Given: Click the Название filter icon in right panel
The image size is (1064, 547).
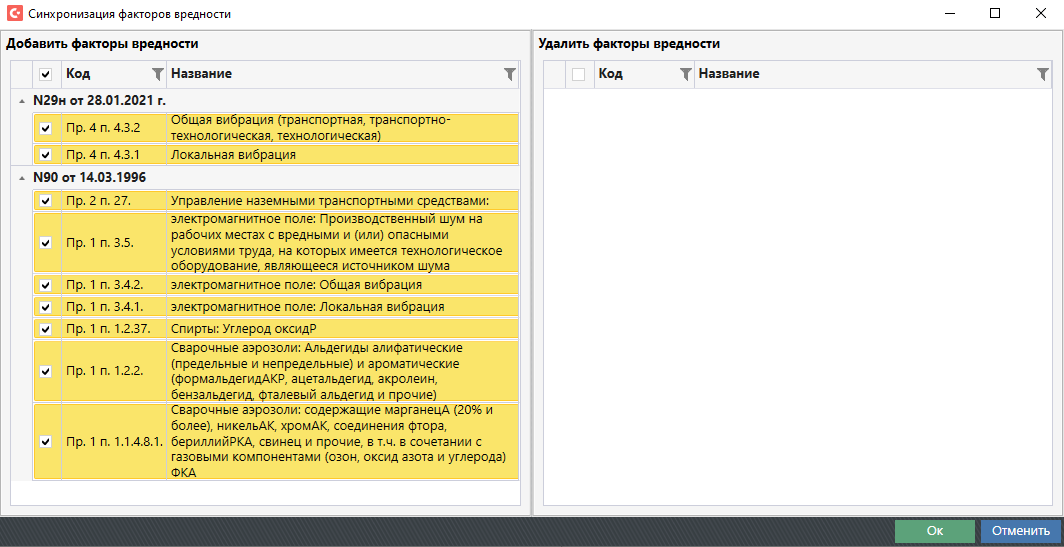Looking at the screenshot, I should pyautogui.click(x=1042, y=74).
